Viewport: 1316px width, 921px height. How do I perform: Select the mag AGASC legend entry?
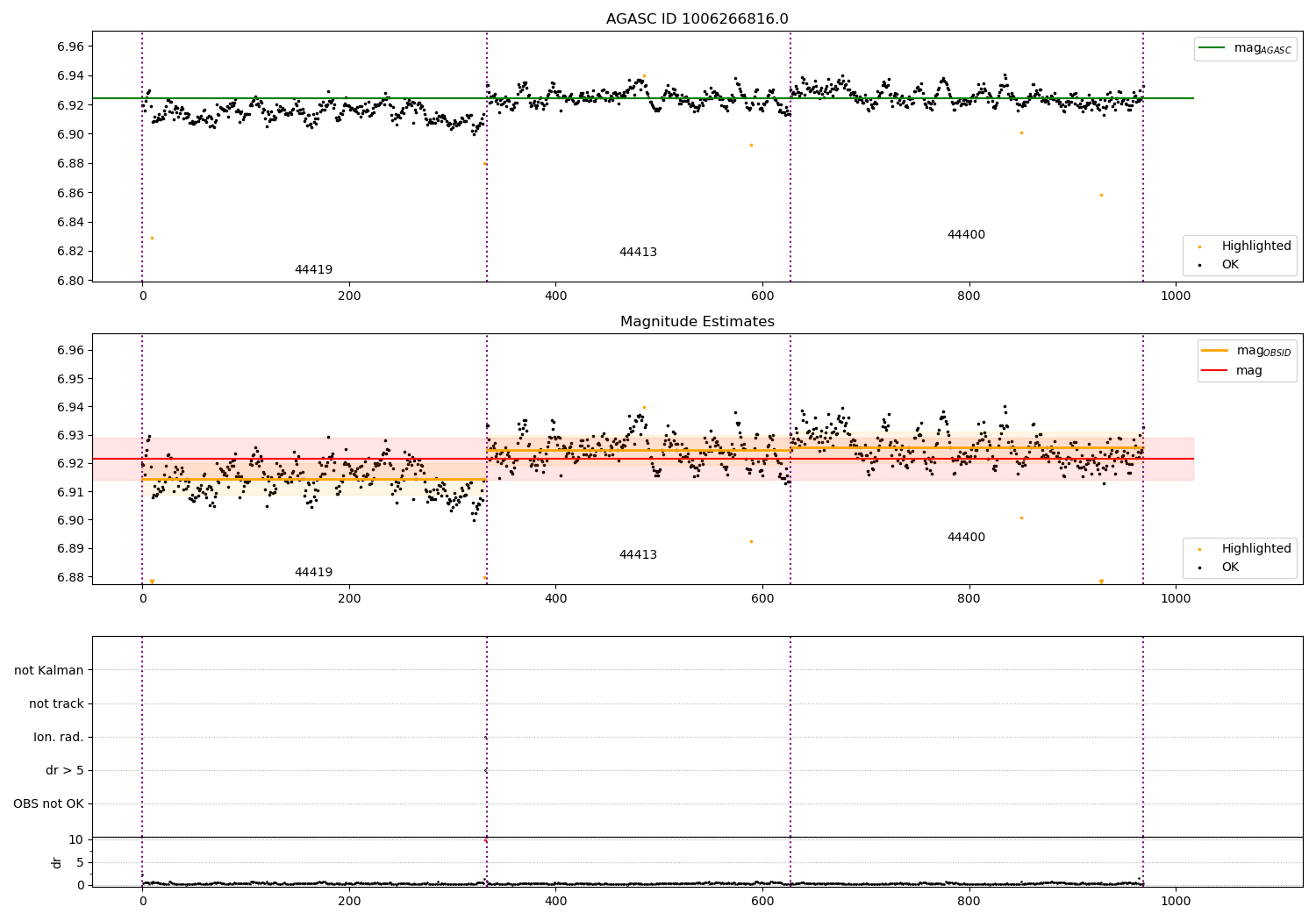[x=1244, y=48]
